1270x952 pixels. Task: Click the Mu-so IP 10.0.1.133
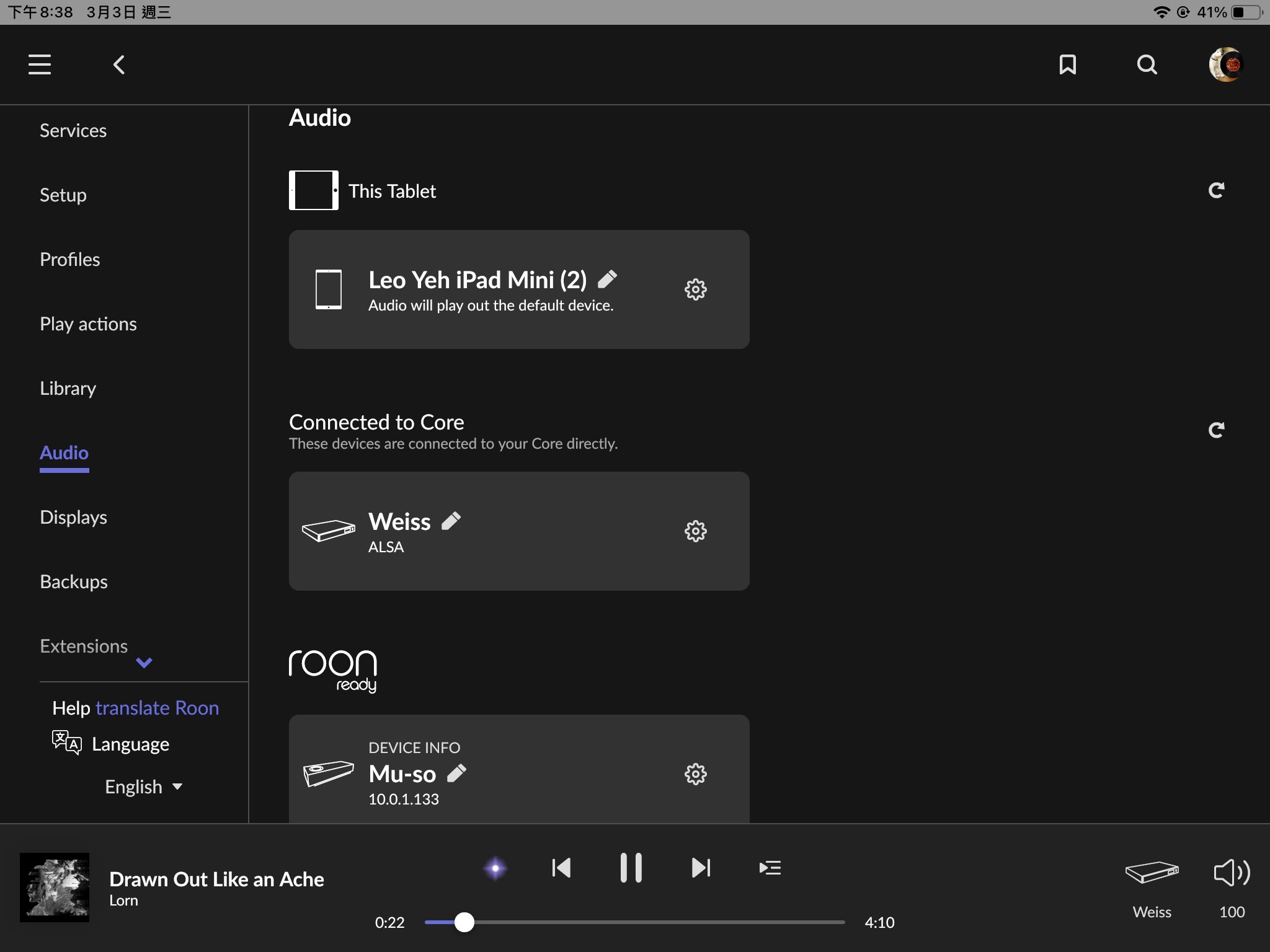click(x=404, y=799)
